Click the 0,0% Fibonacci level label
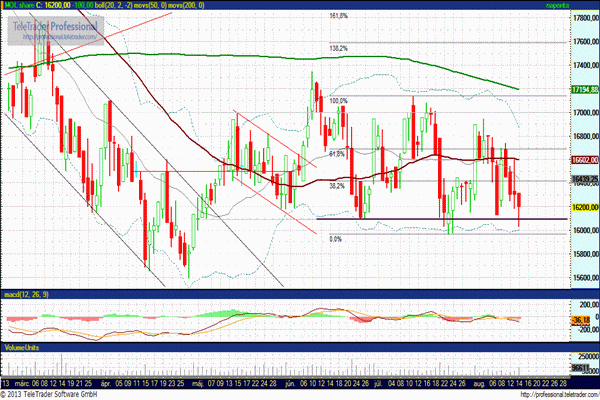 (x=338, y=238)
